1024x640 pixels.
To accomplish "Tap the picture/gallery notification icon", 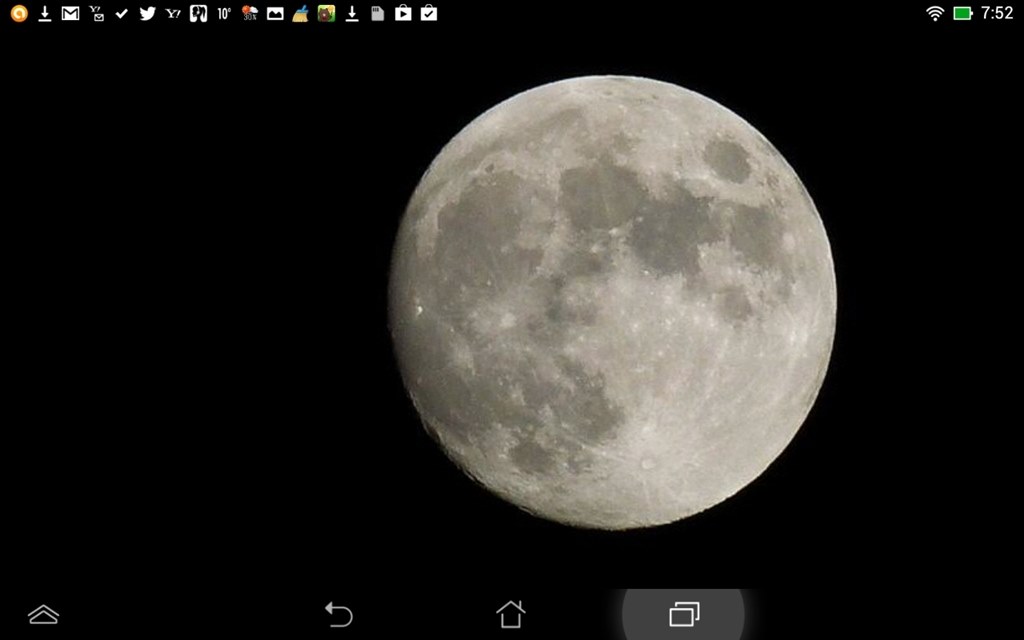I will coord(275,13).
